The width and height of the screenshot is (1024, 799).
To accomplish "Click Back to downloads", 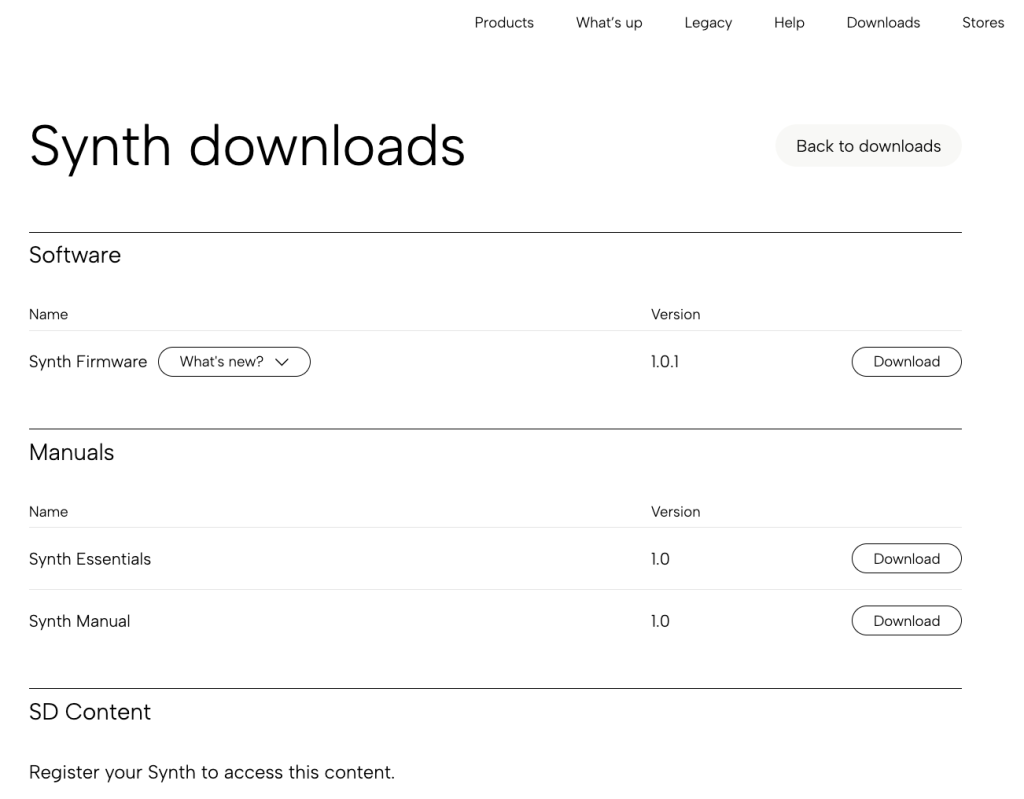I will pyautogui.click(x=868, y=145).
